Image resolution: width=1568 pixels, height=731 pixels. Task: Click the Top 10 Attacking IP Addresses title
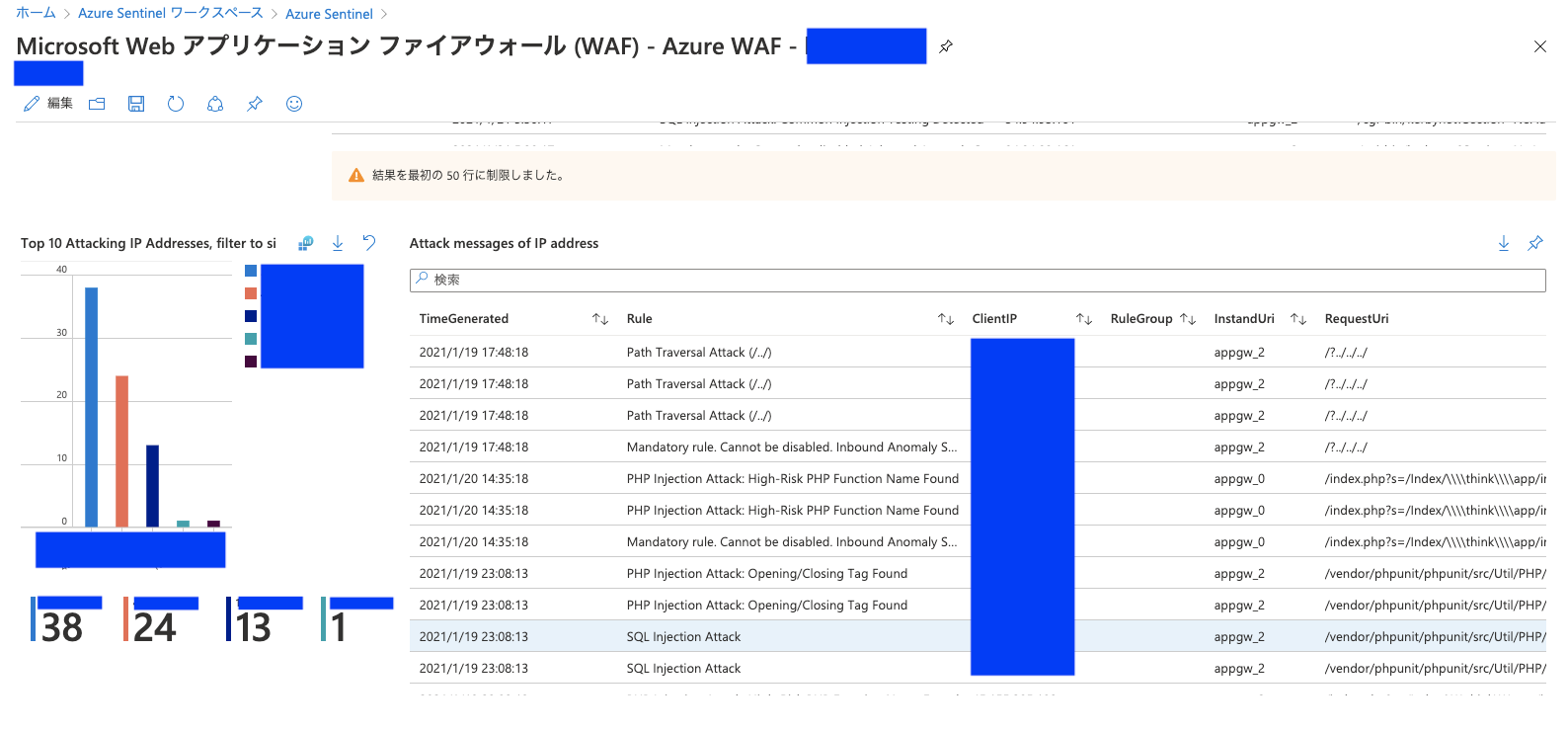tap(148, 243)
